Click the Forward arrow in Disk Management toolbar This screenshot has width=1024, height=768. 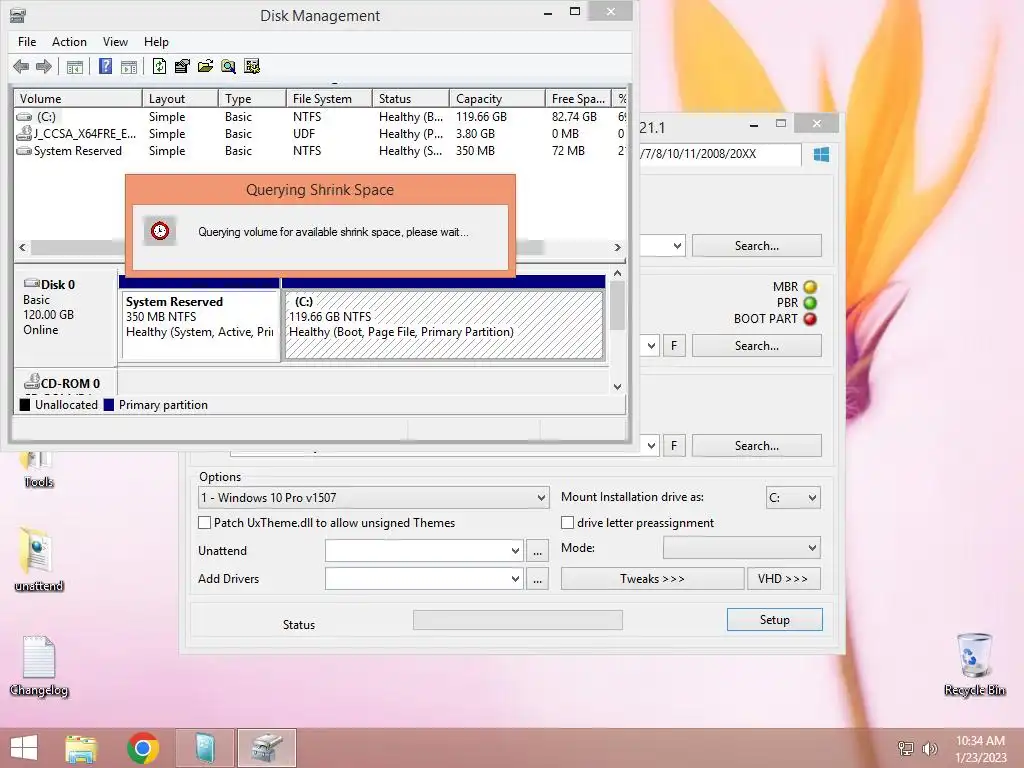tap(44, 66)
